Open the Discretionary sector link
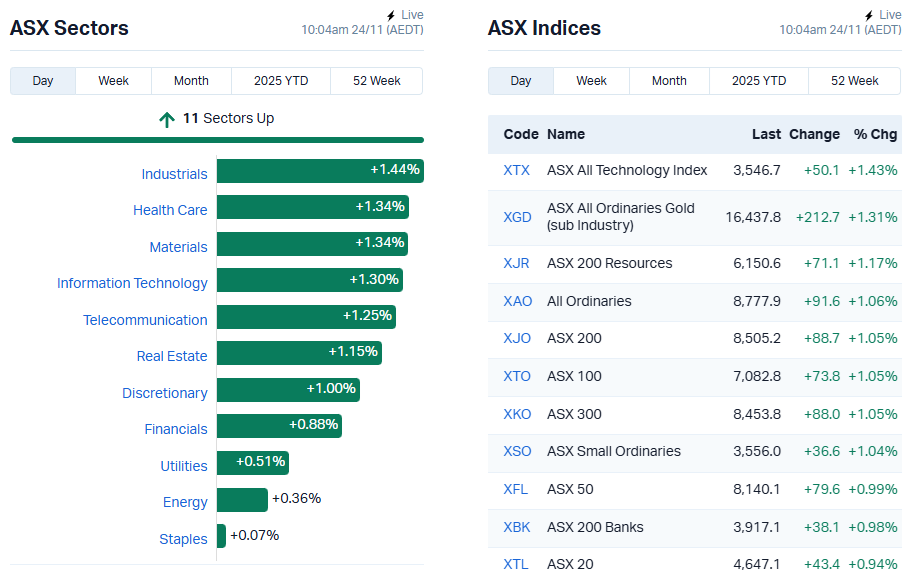Image resolution: width=911 pixels, height=581 pixels. 164,393
